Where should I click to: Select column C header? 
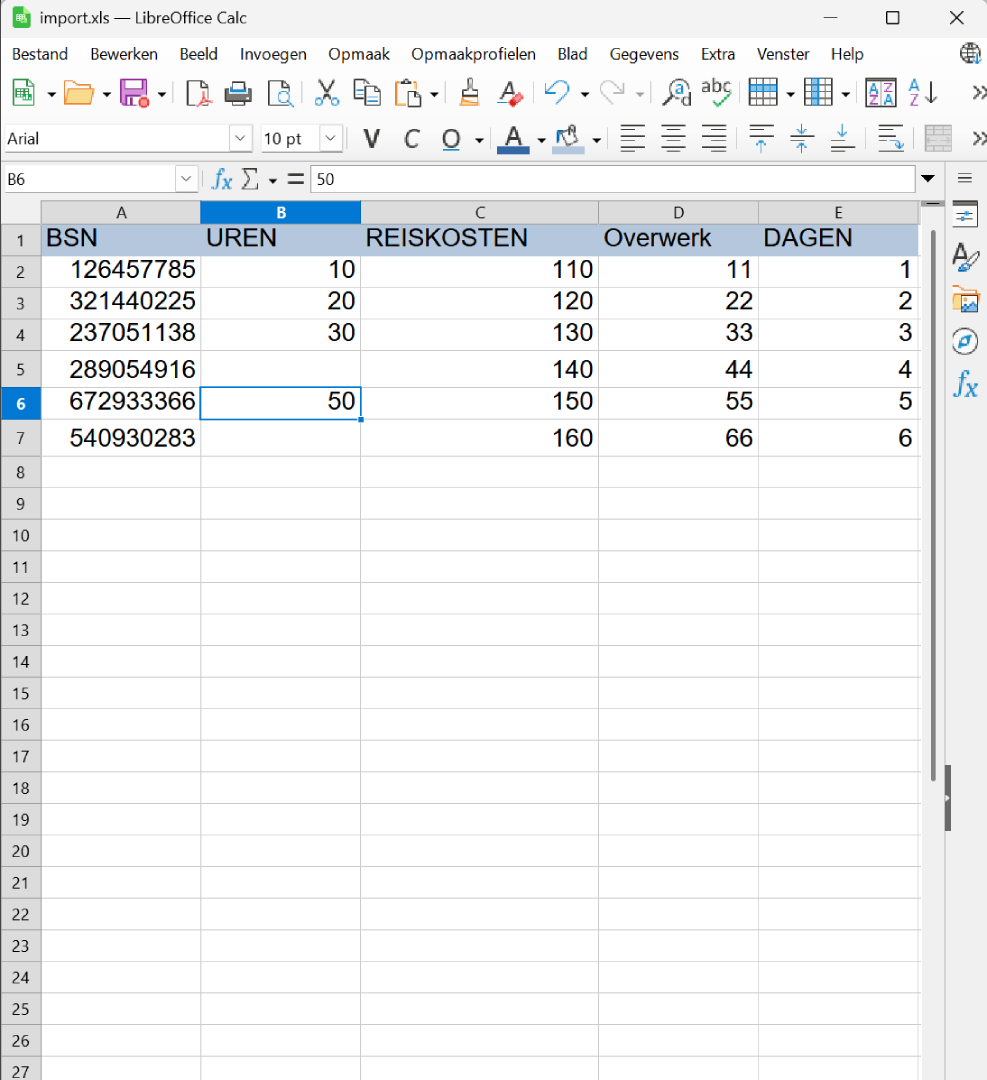(480, 212)
